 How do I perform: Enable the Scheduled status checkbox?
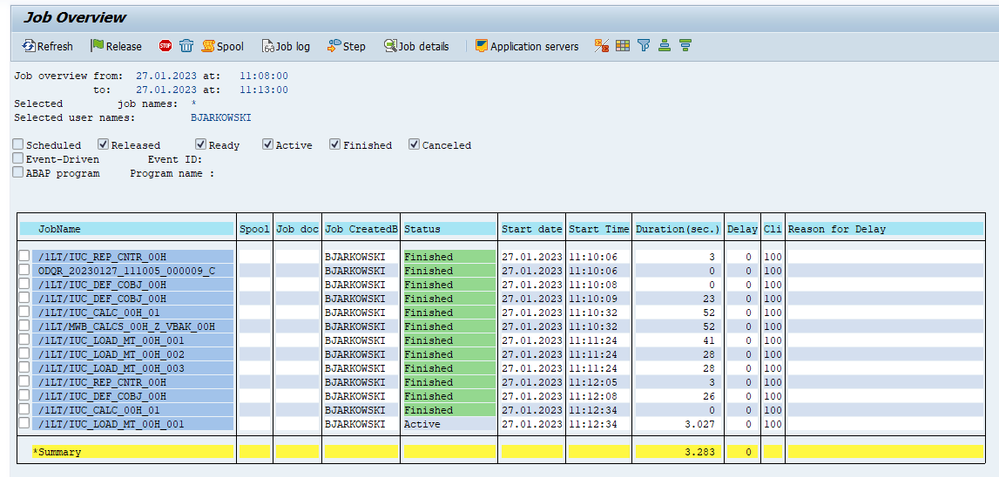tap(18, 145)
